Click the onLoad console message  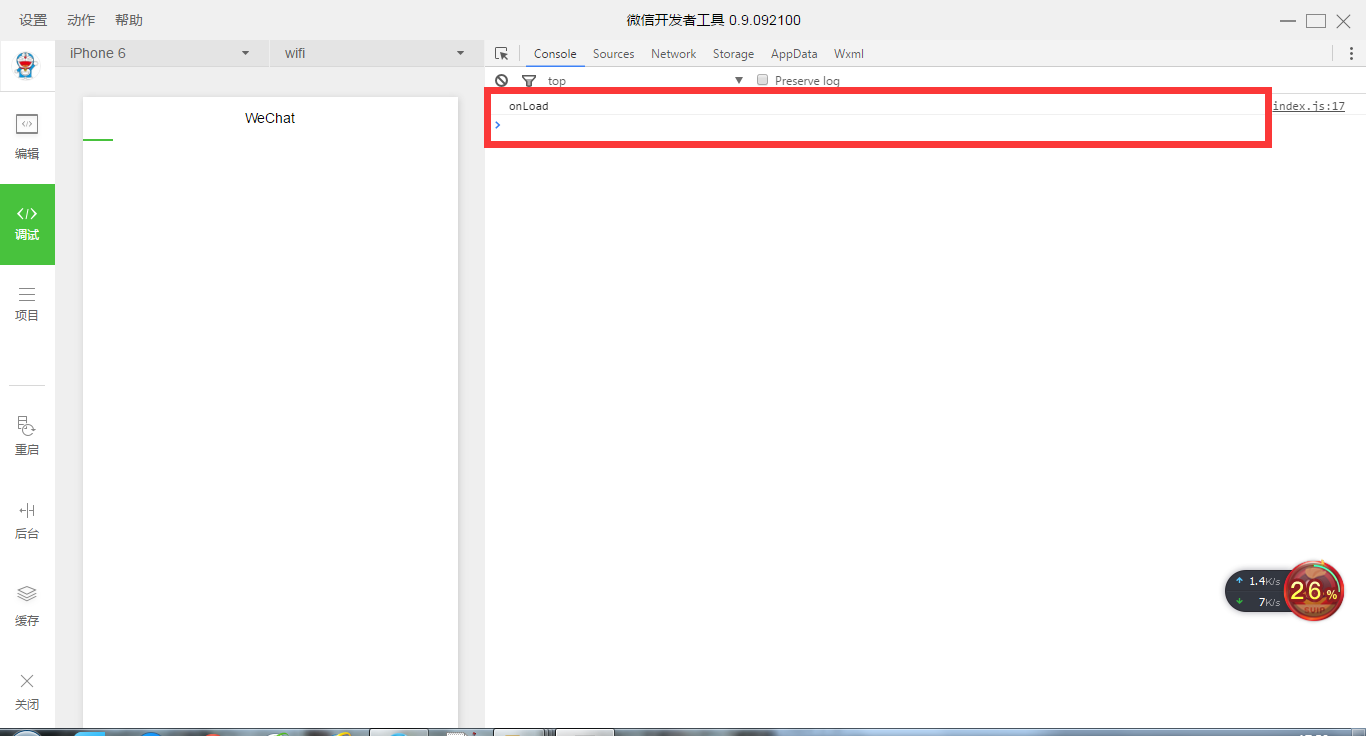529,106
